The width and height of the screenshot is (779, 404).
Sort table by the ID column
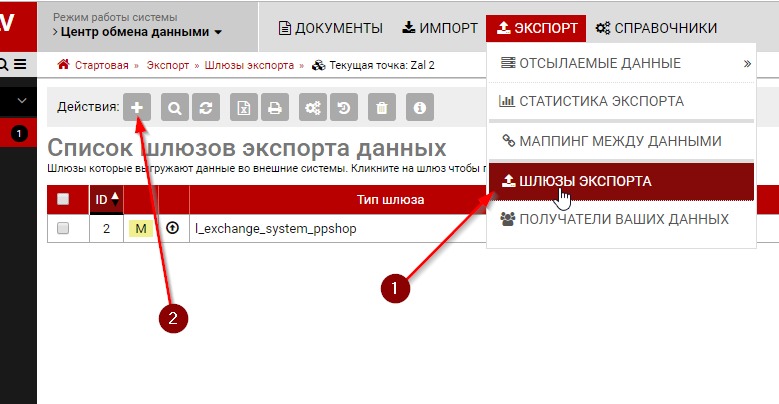106,200
